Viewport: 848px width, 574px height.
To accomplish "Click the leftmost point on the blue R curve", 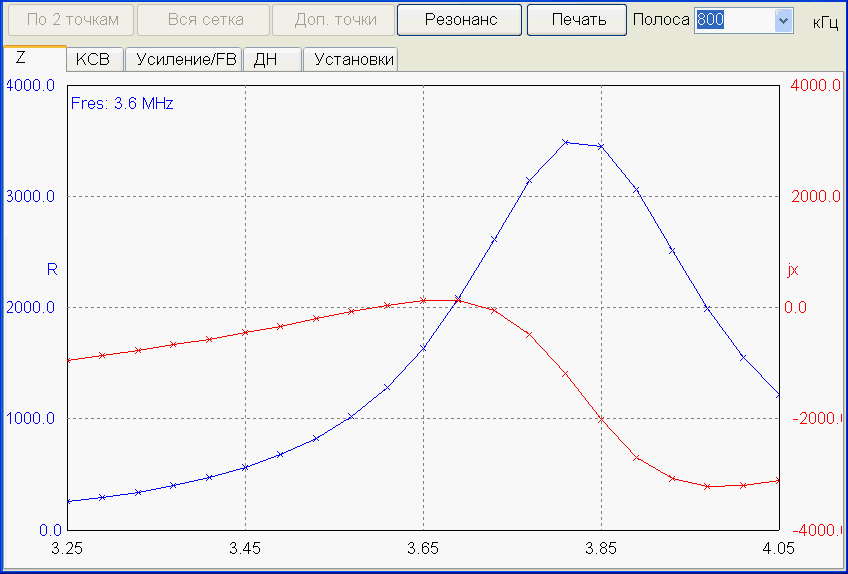I will (x=68, y=501).
